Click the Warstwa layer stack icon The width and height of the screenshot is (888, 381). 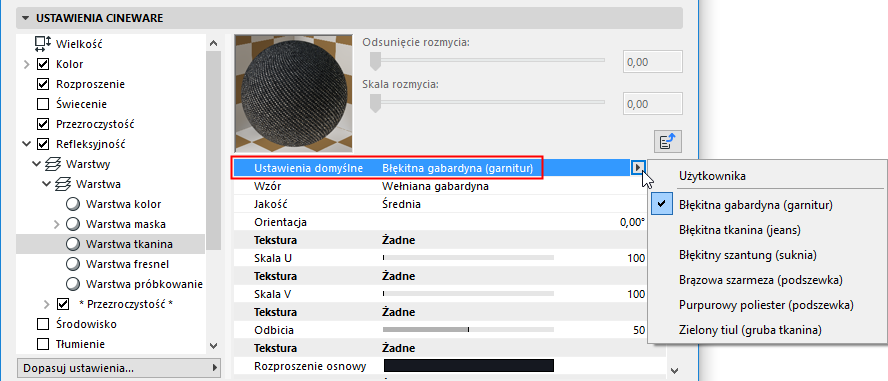pyautogui.click(x=63, y=184)
